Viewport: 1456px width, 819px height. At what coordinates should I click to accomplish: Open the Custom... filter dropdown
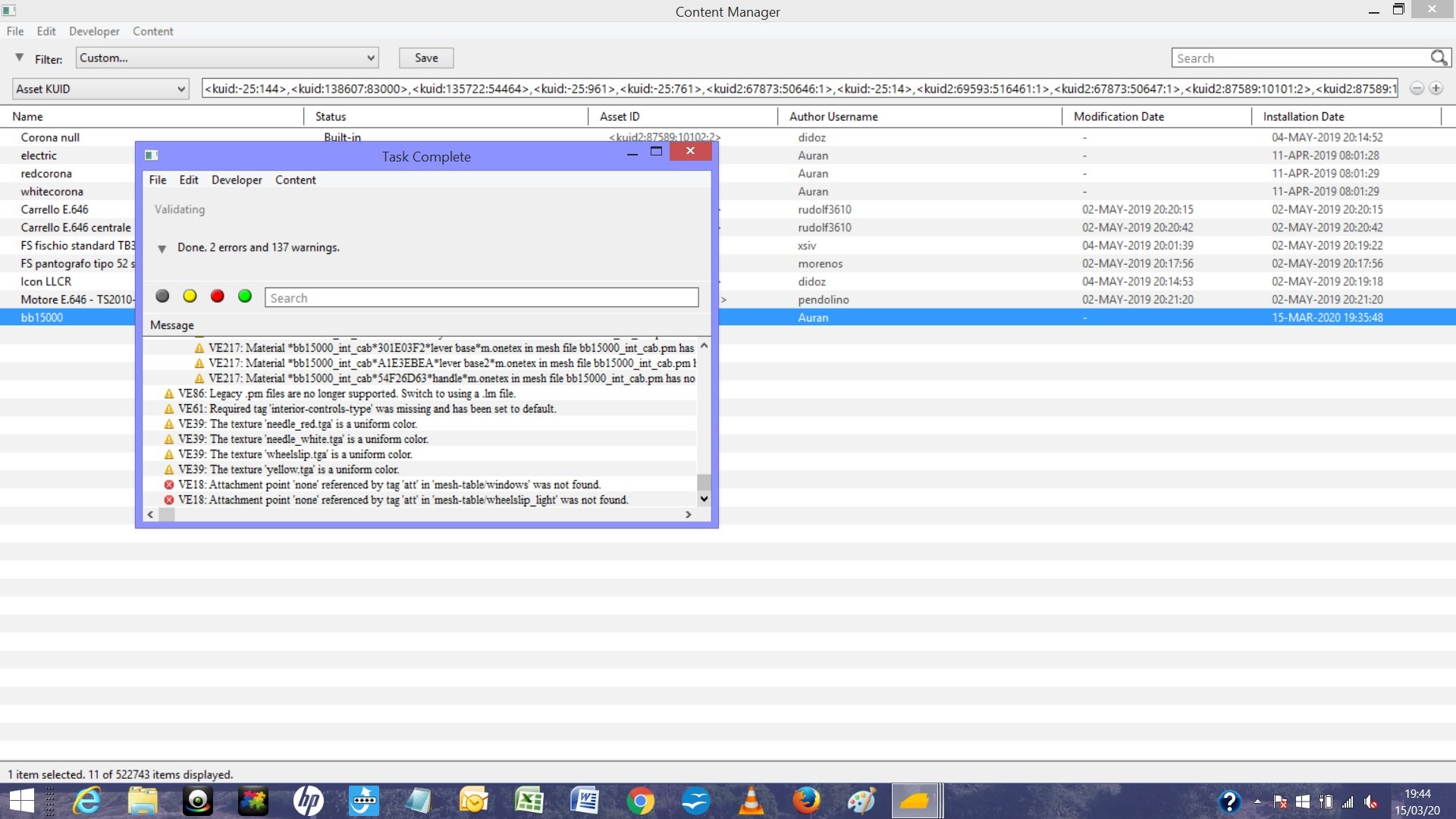(227, 58)
